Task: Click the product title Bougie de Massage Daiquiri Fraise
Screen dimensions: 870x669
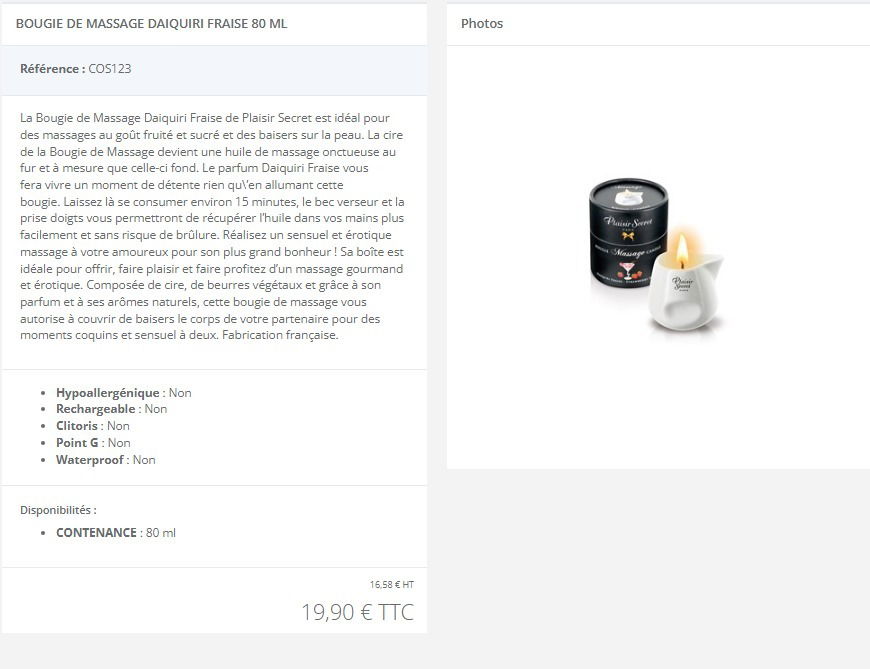Action: [151, 24]
